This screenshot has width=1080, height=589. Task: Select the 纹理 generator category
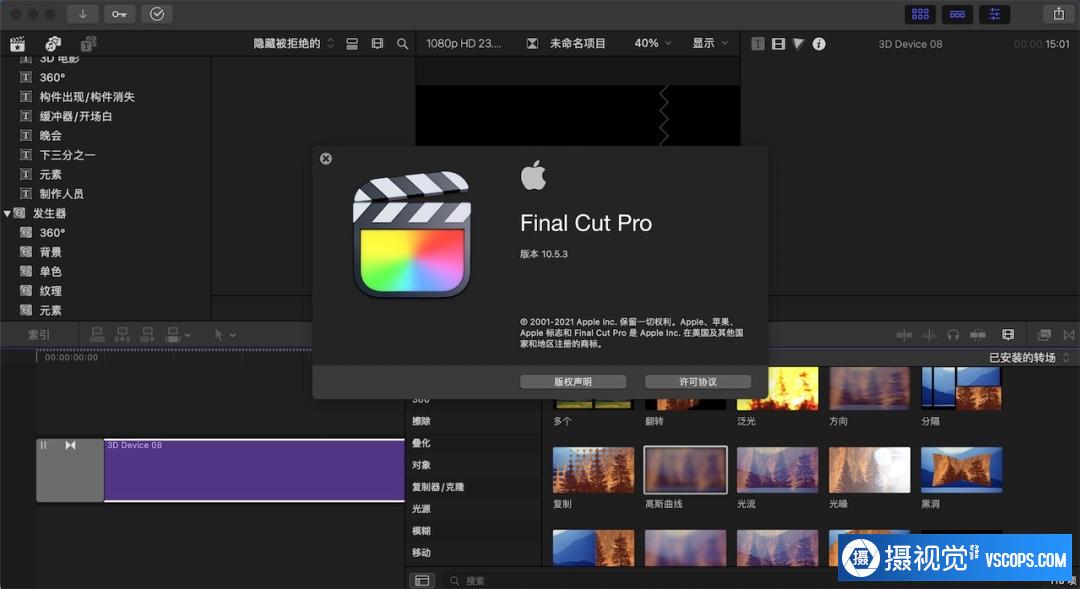50,291
